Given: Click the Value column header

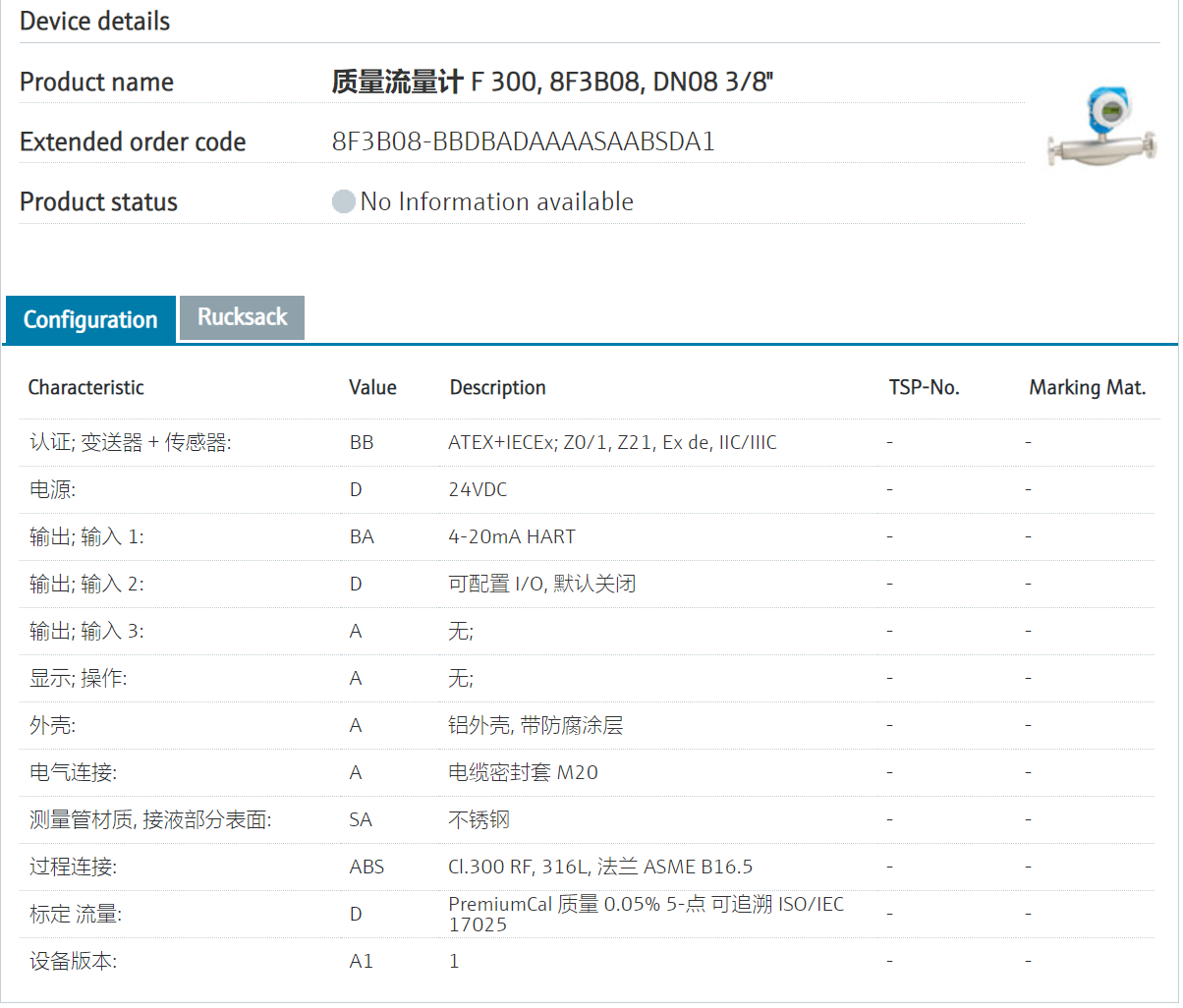Looking at the screenshot, I should [x=372, y=388].
